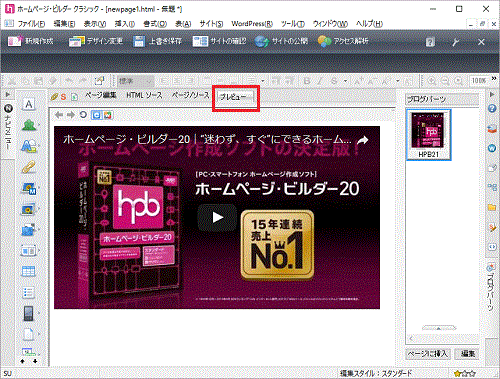Switch to the プレビュー tab
500x379 pixels.
(236, 97)
